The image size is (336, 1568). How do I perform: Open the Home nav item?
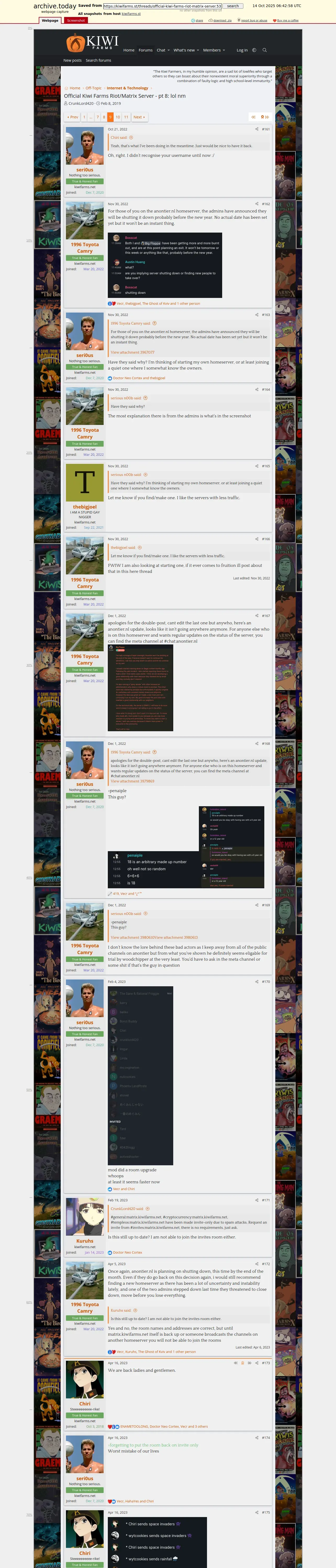(129, 50)
